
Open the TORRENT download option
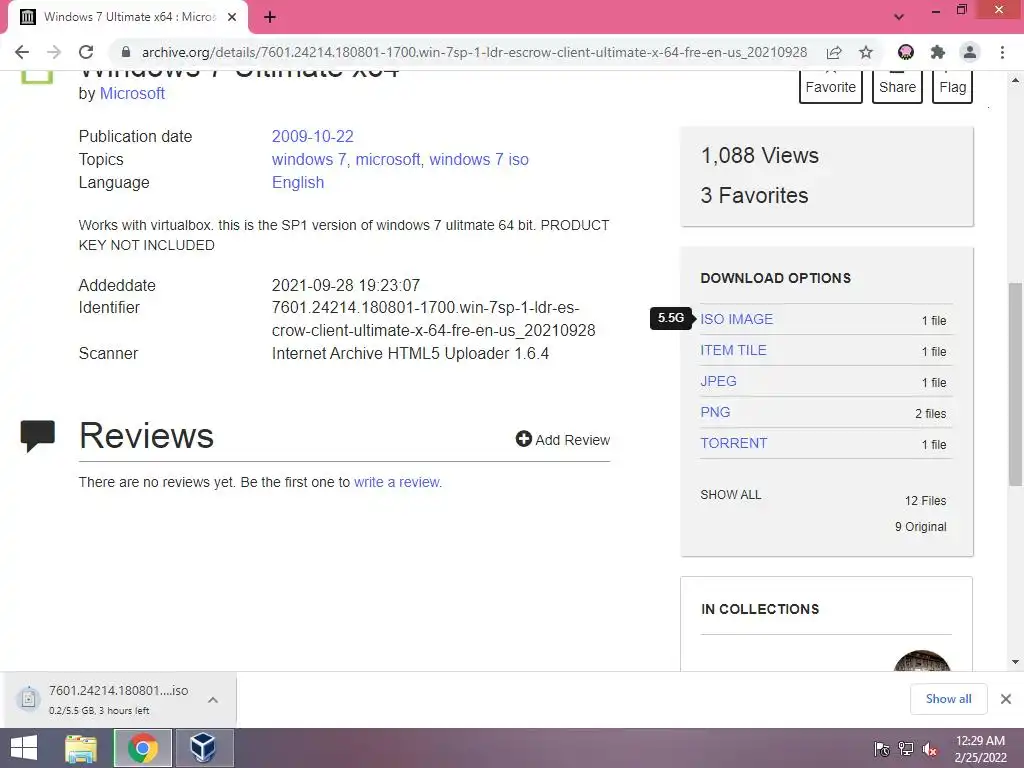733,443
